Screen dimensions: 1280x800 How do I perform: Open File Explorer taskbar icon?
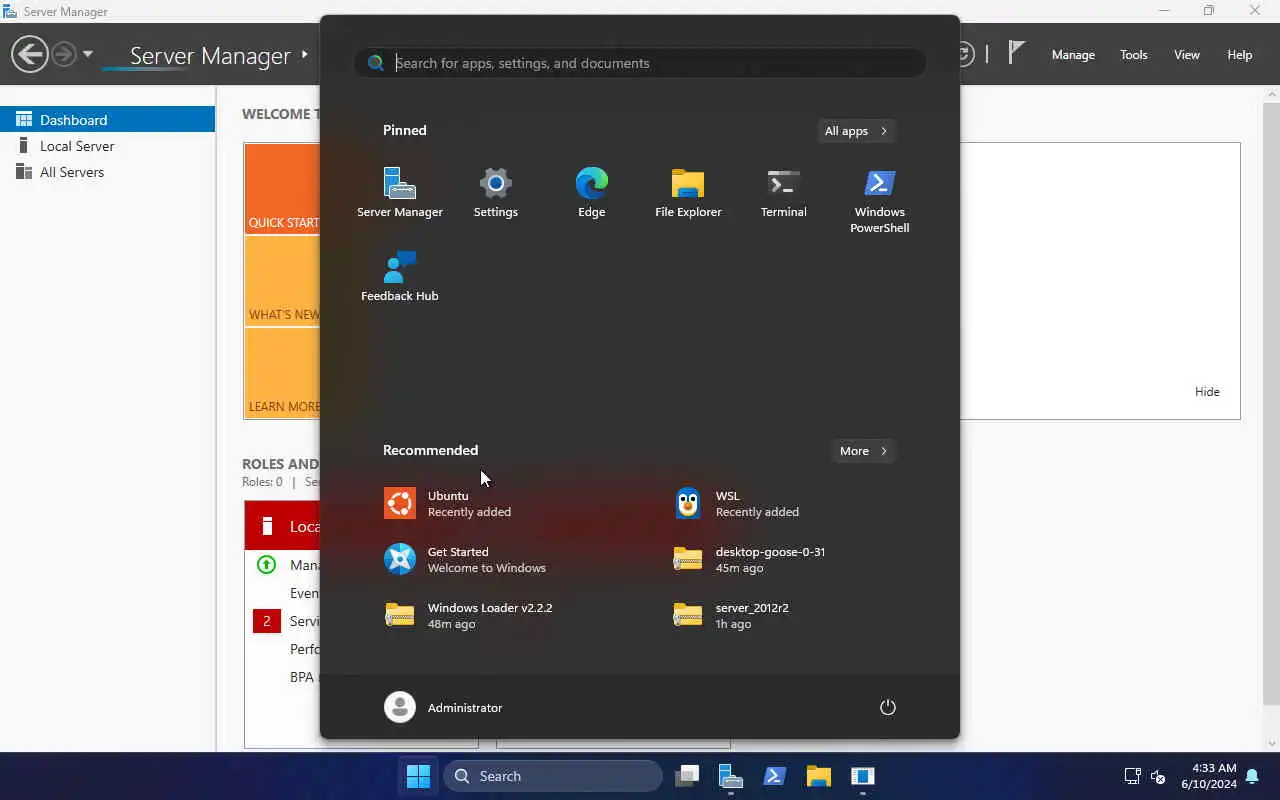pyautogui.click(x=818, y=776)
